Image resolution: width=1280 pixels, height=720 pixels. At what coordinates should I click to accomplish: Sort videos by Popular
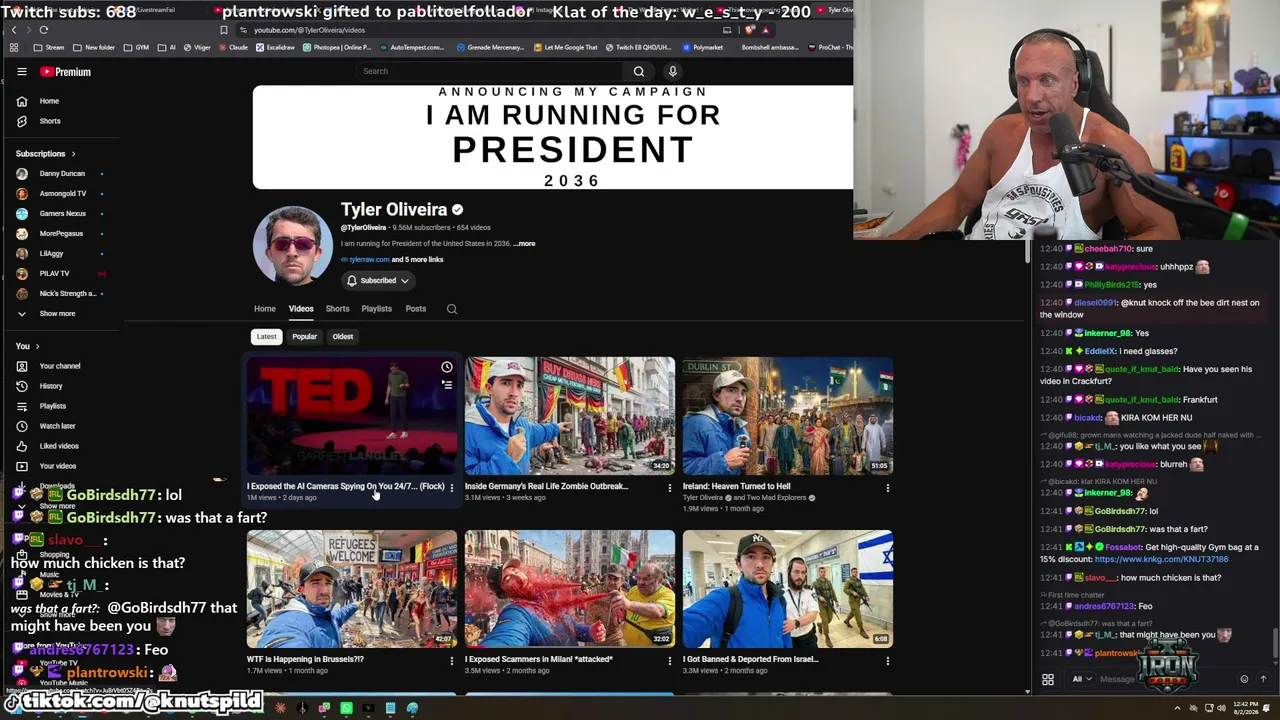click(305, 337)
